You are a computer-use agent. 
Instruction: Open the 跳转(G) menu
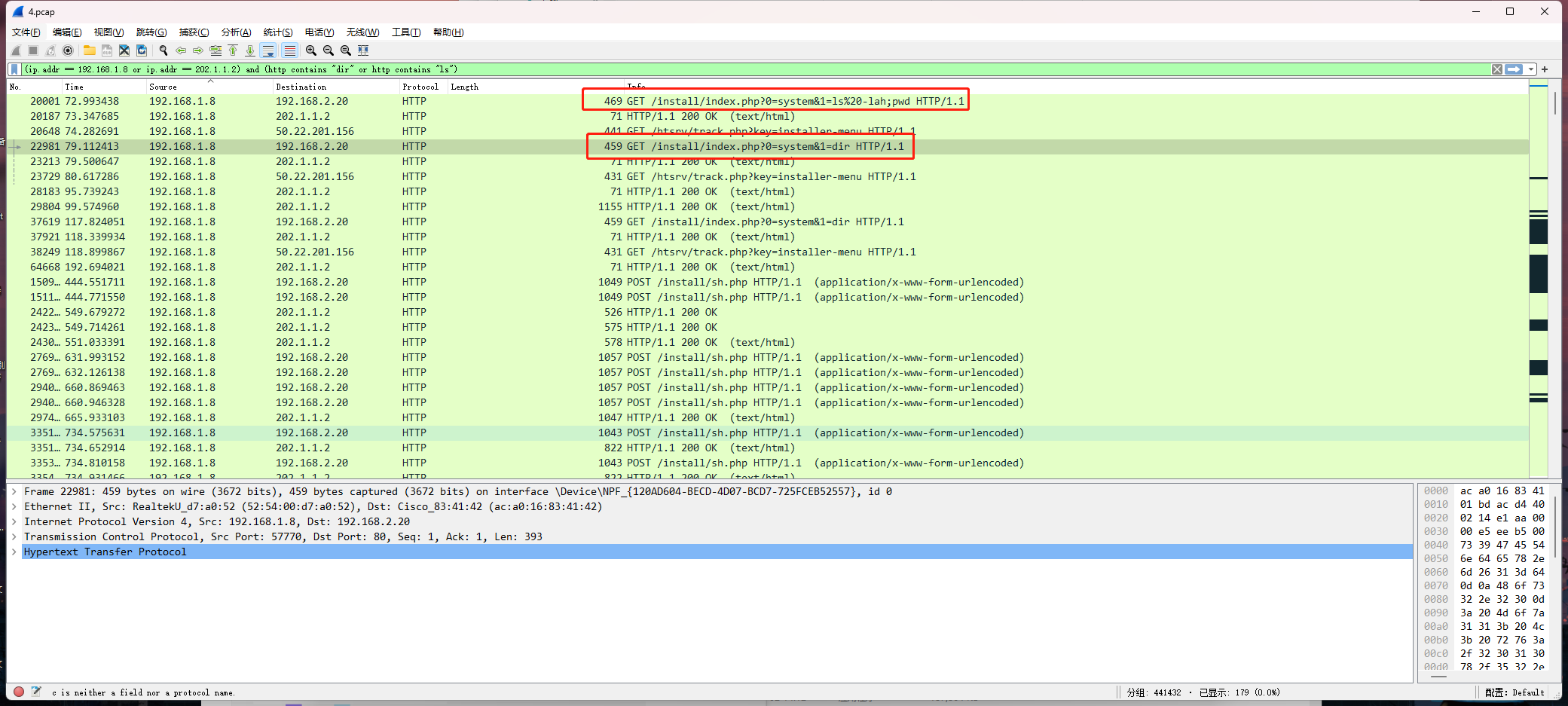(151, 32)
